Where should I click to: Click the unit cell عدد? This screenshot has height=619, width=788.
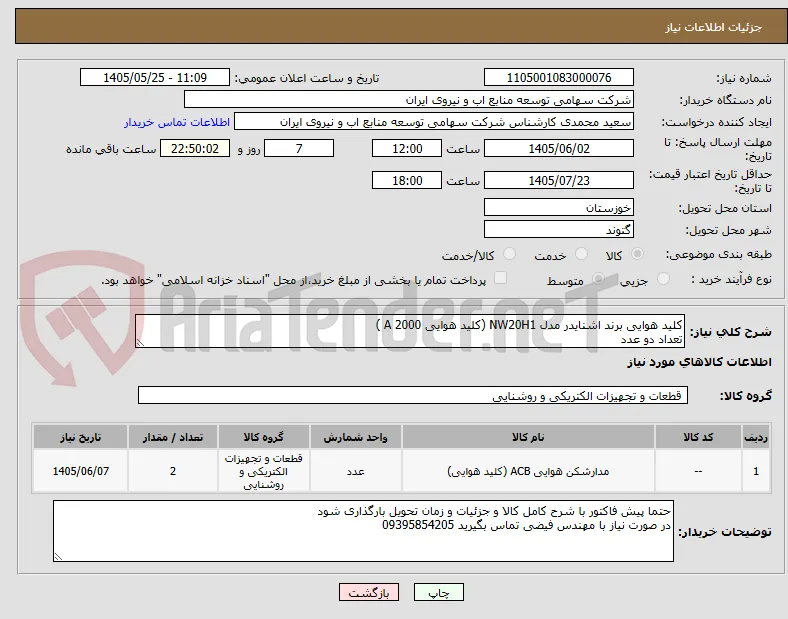pyautogui.click(x=356, y=471)
